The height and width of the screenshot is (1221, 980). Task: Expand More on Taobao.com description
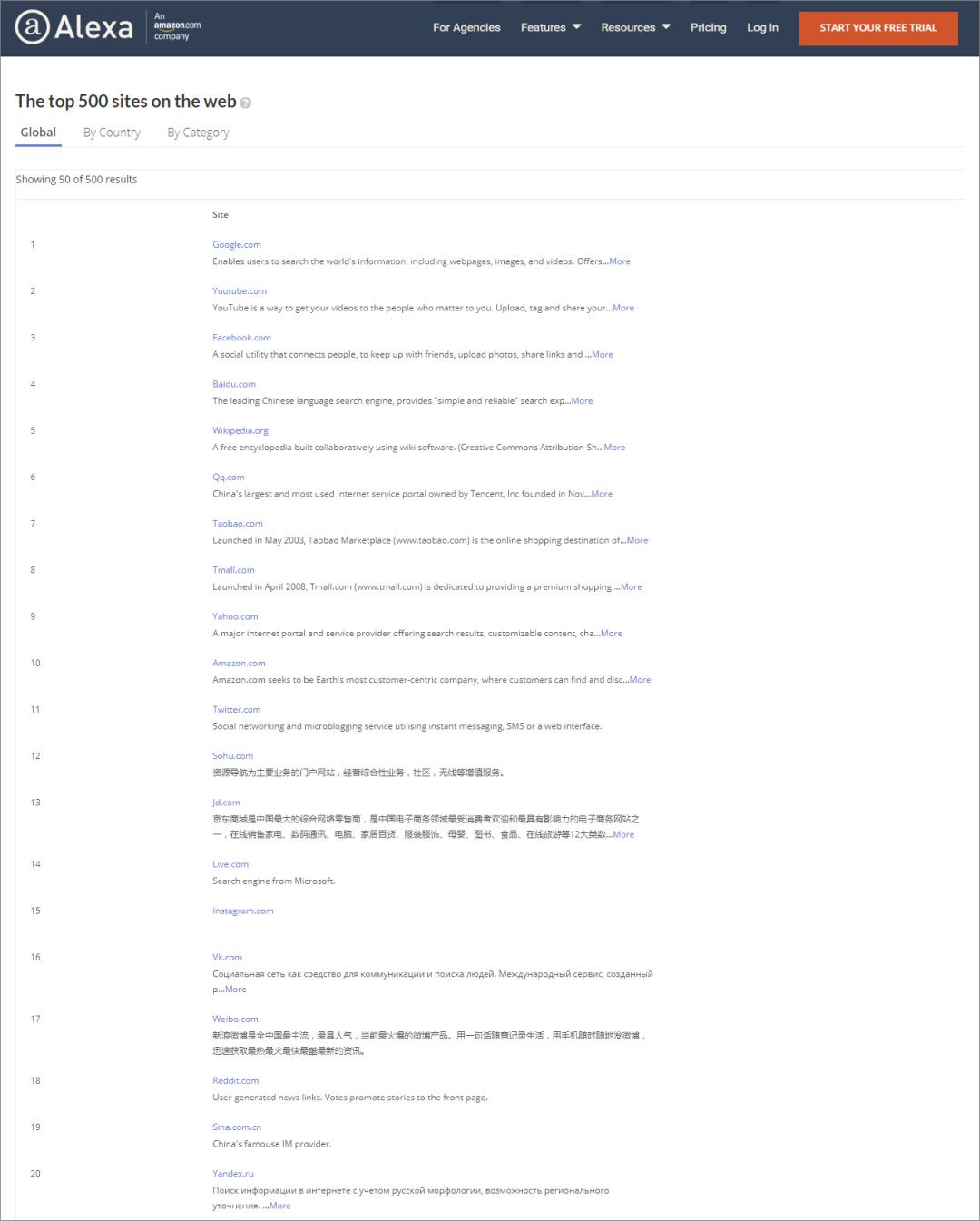pos(637,540)
